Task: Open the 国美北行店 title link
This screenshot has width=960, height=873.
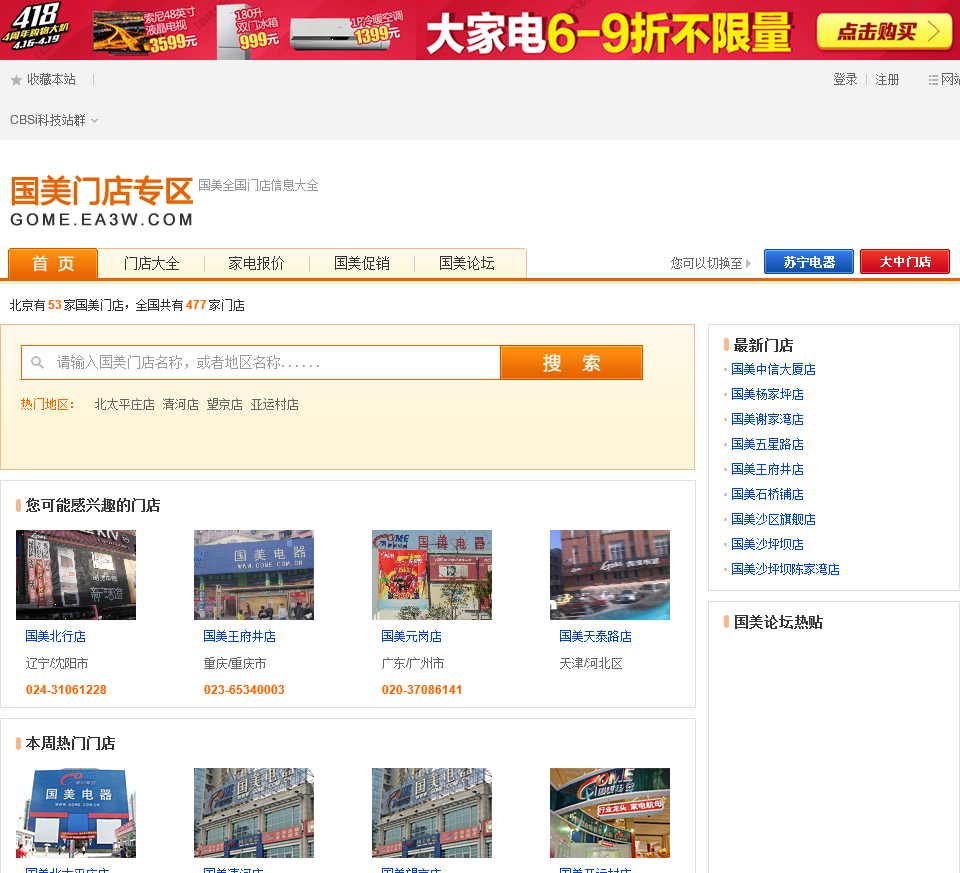Action: (56, 637)
